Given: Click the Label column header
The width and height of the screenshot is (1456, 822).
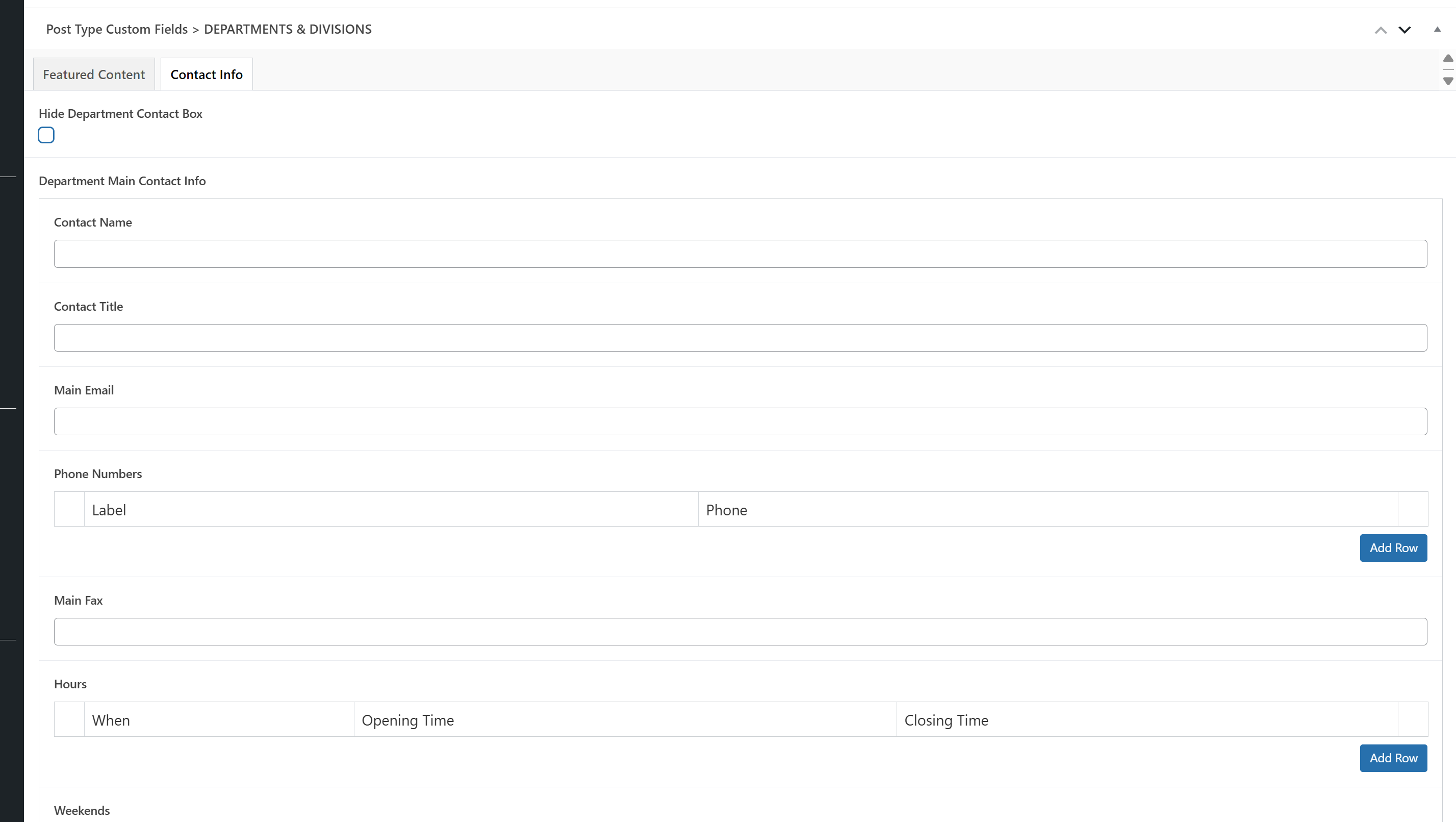Looking at the screenshot, I should [x=109, y=510].
